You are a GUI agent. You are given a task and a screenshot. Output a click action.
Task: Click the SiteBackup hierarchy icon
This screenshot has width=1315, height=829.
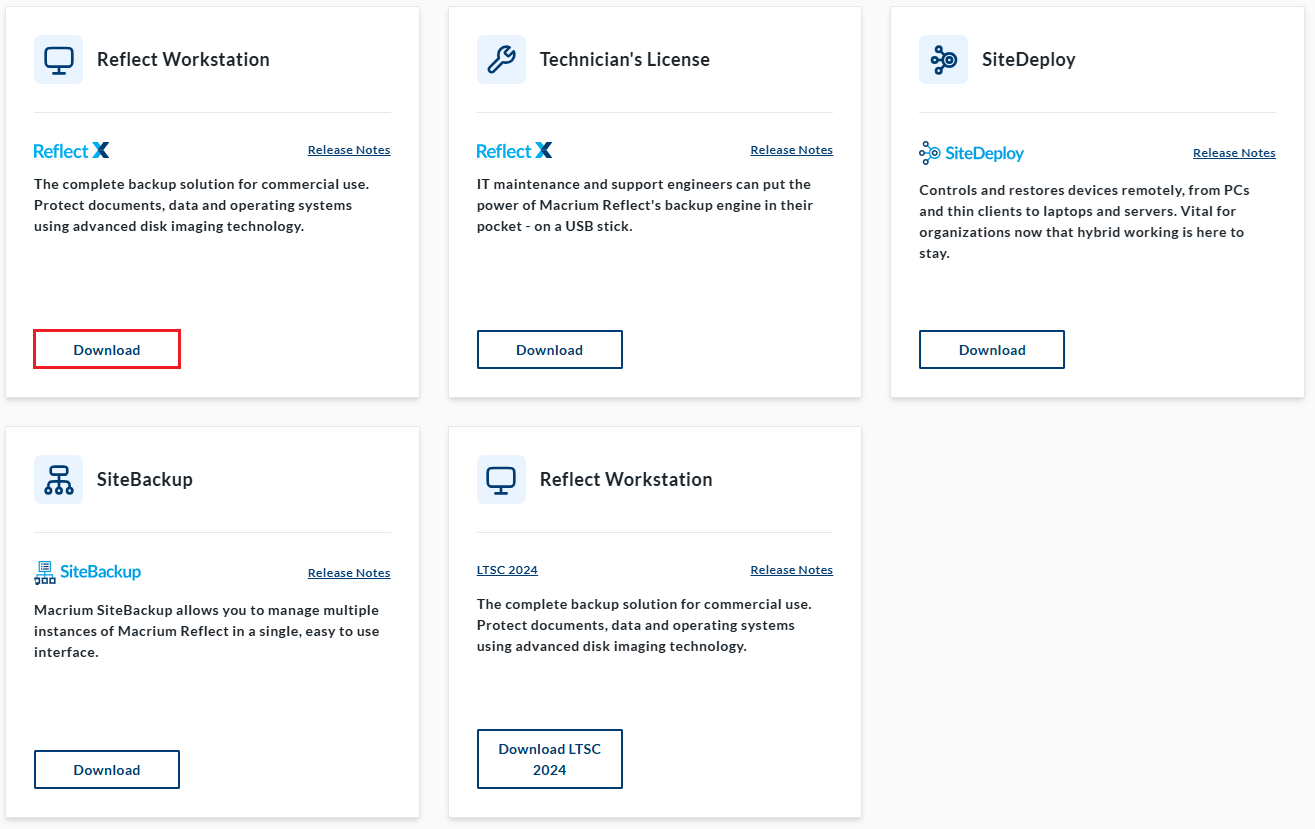click(58, 479)
